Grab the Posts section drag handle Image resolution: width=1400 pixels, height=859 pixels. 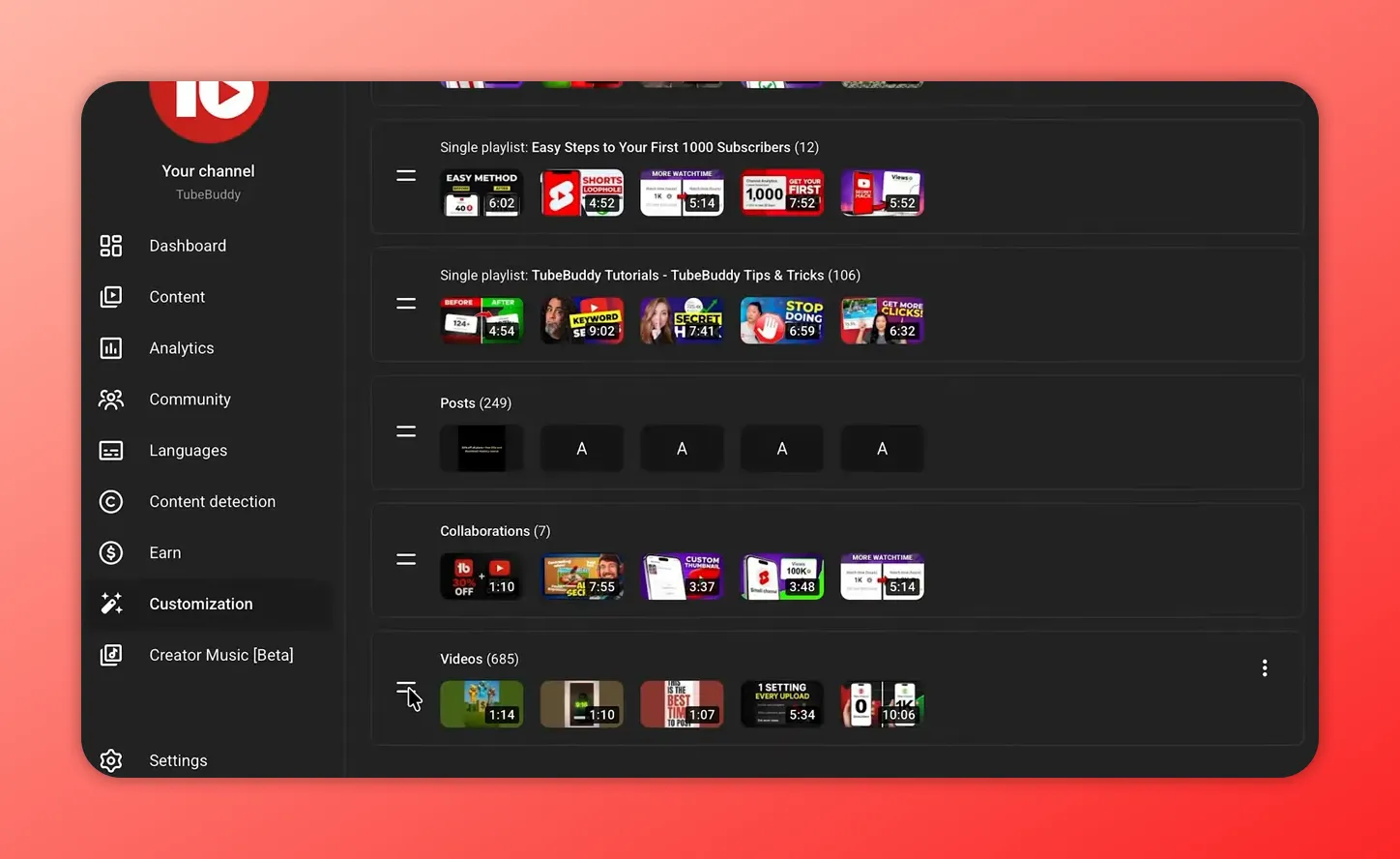coord(406,431)
